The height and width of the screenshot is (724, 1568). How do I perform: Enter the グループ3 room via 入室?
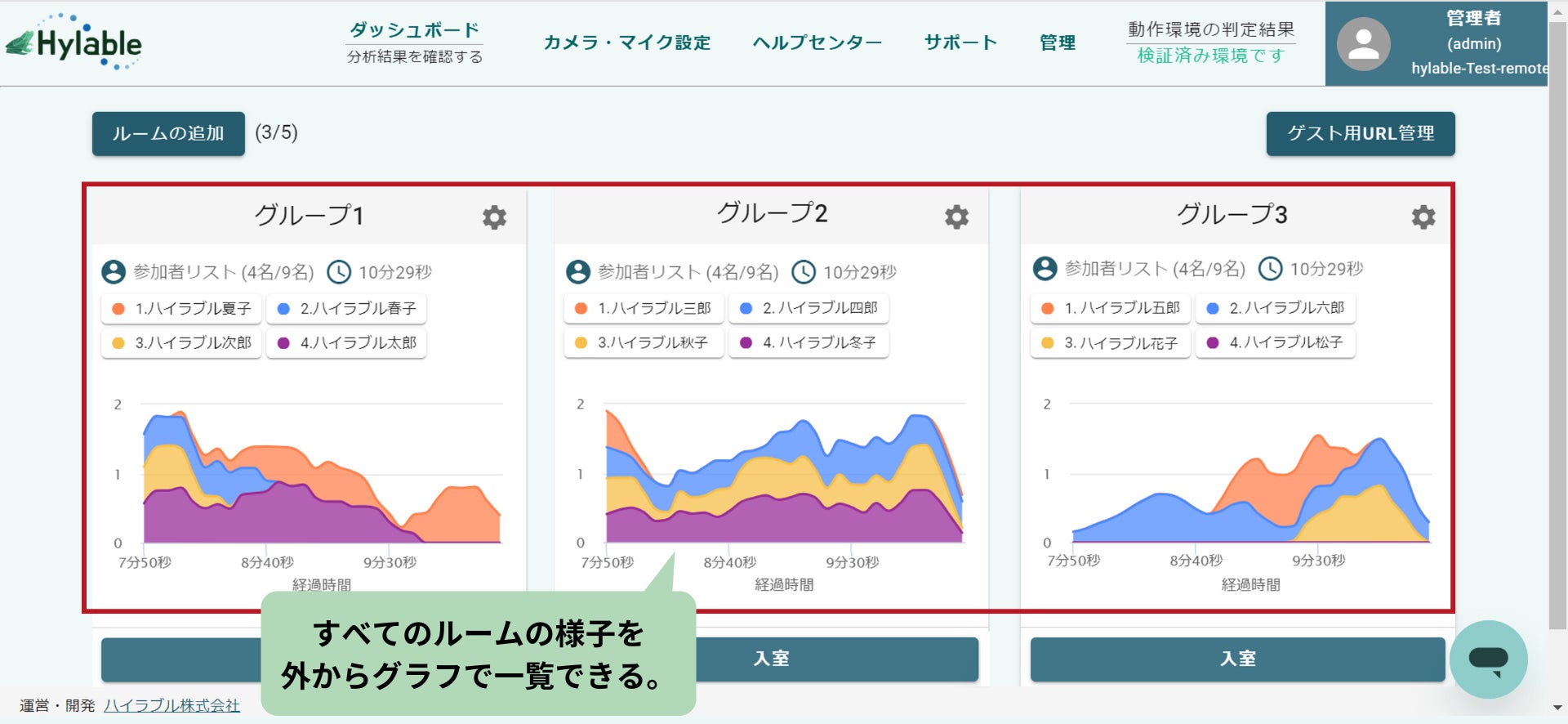(1237, 659)
